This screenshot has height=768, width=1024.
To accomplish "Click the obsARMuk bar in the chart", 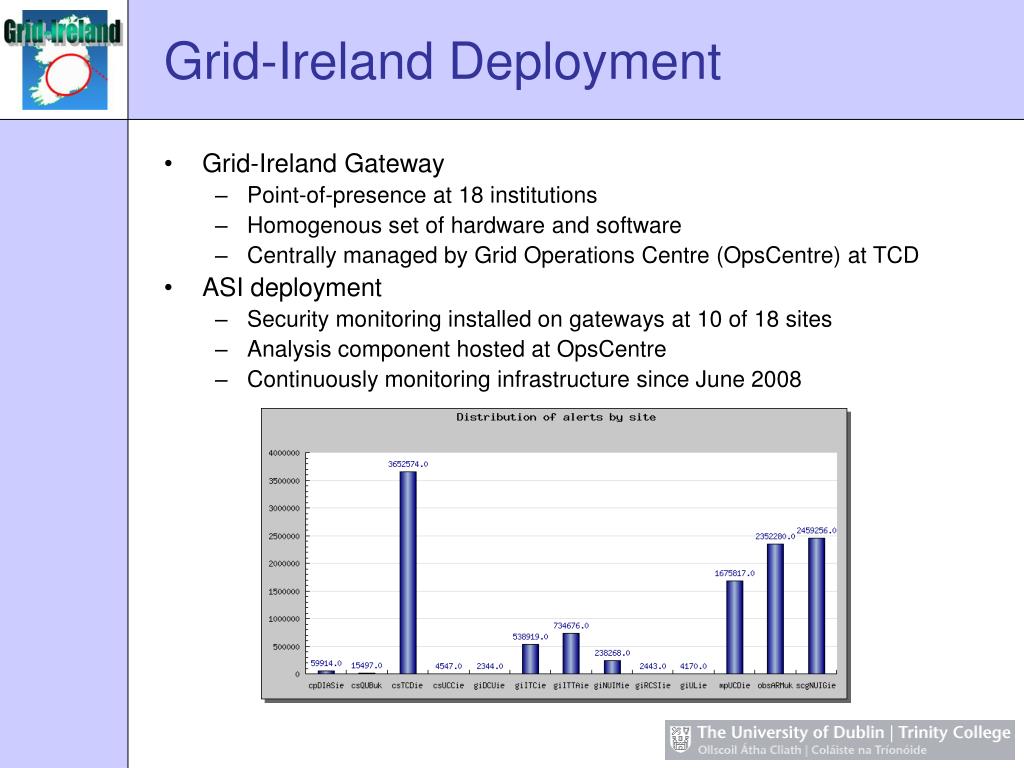I will [x=775, y=609].
